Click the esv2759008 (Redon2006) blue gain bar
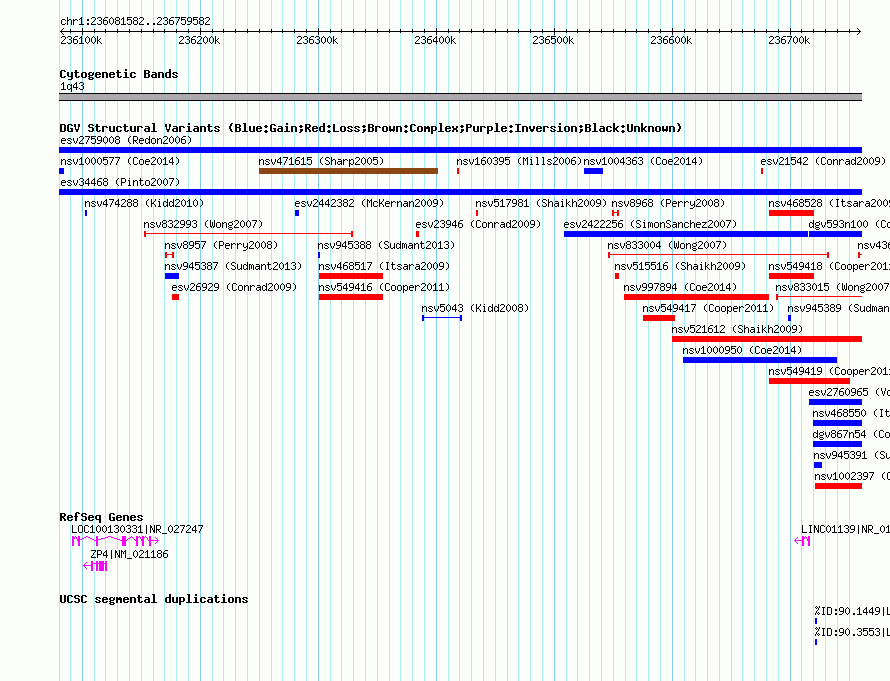Screen dimensions: 890x681 click(x=460, y=150)
